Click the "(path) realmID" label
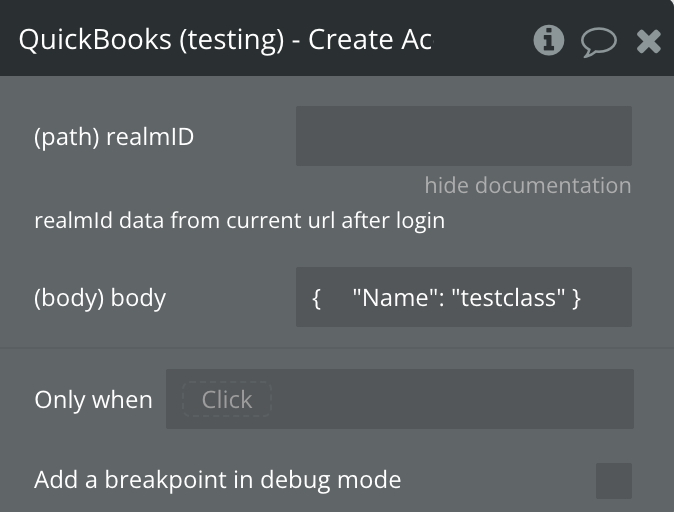The width and height of the screenshot is (674, 512). coord(114,137)
